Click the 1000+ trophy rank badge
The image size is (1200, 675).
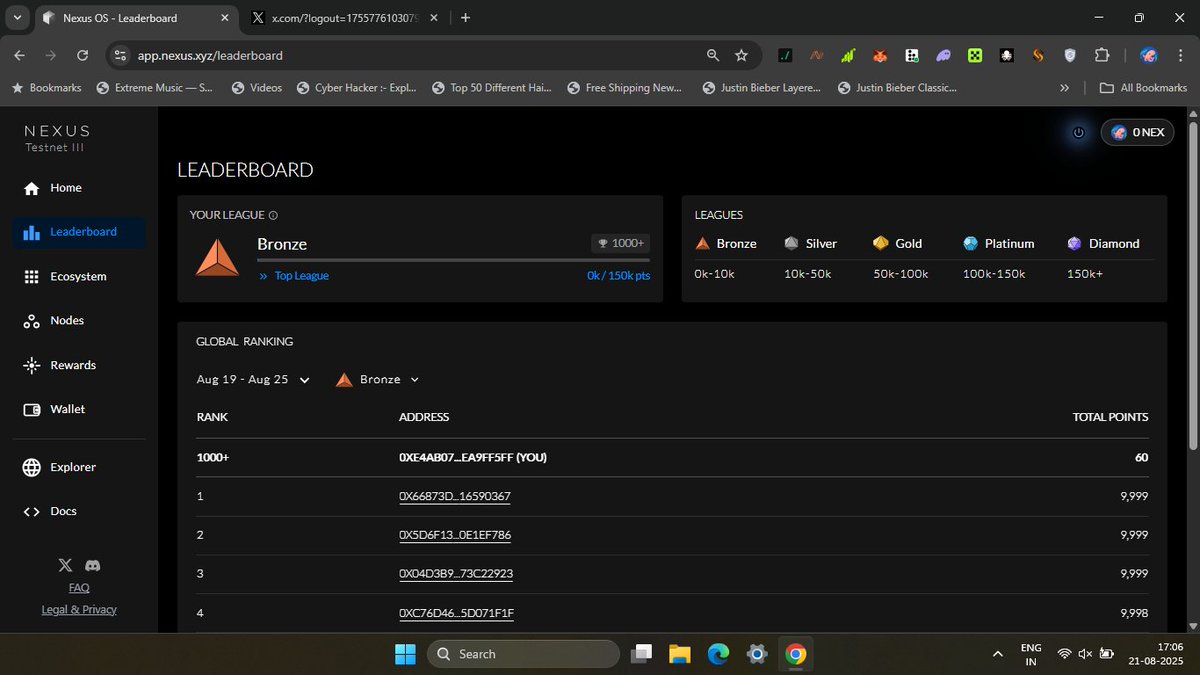click(621, 243)
